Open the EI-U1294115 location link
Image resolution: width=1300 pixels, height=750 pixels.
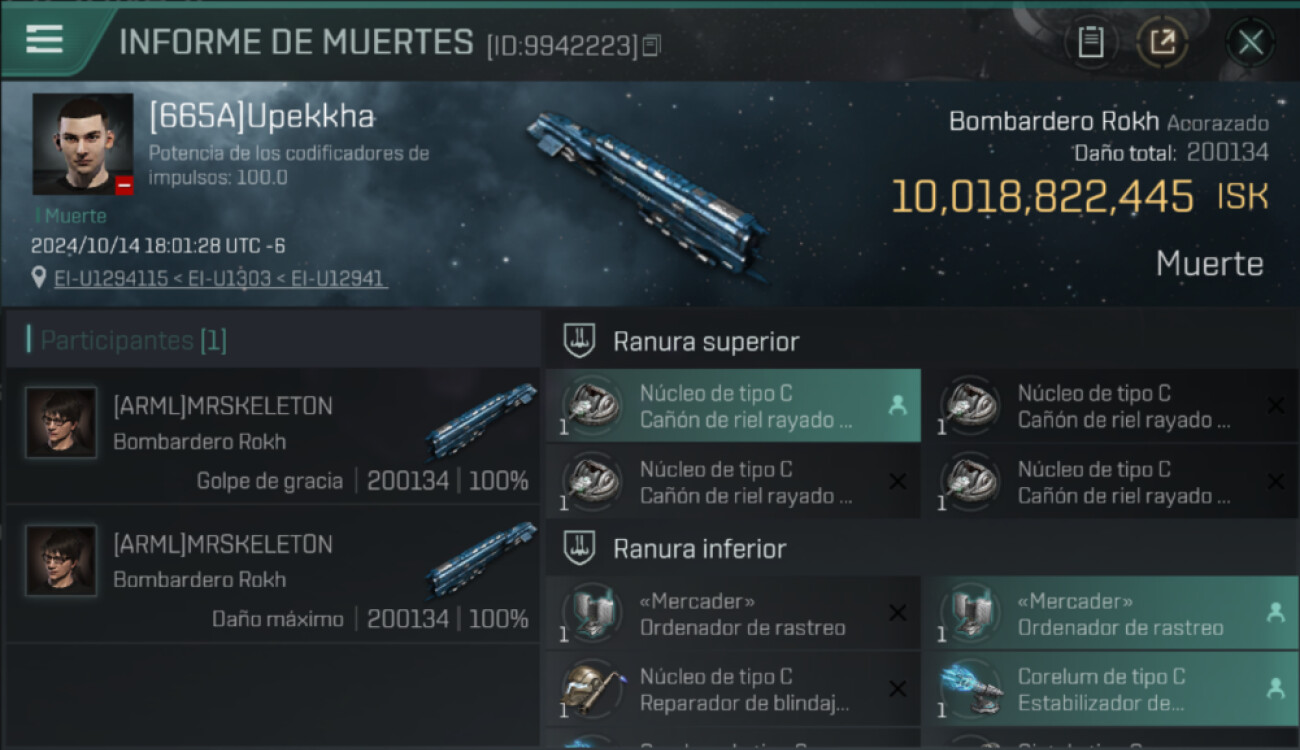[x=111, y=279]
